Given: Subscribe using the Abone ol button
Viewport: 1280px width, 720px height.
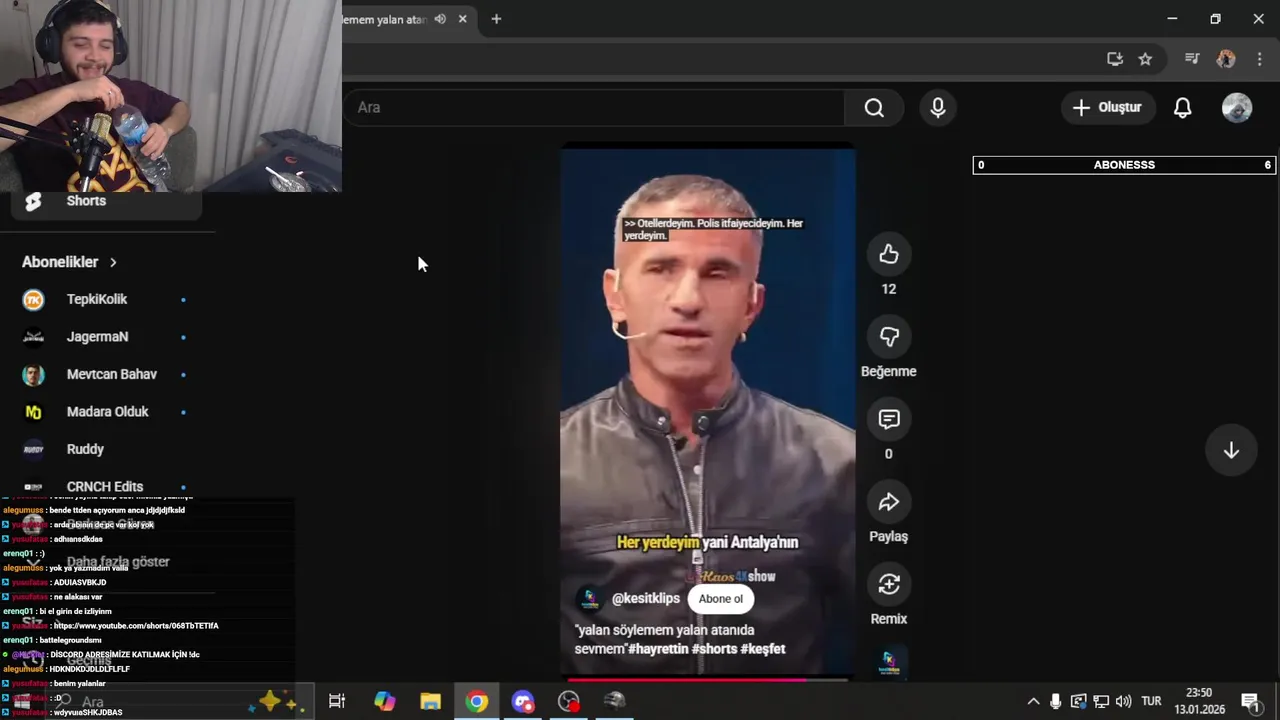Looking at the screenshot, I should [x=720, y=599].
